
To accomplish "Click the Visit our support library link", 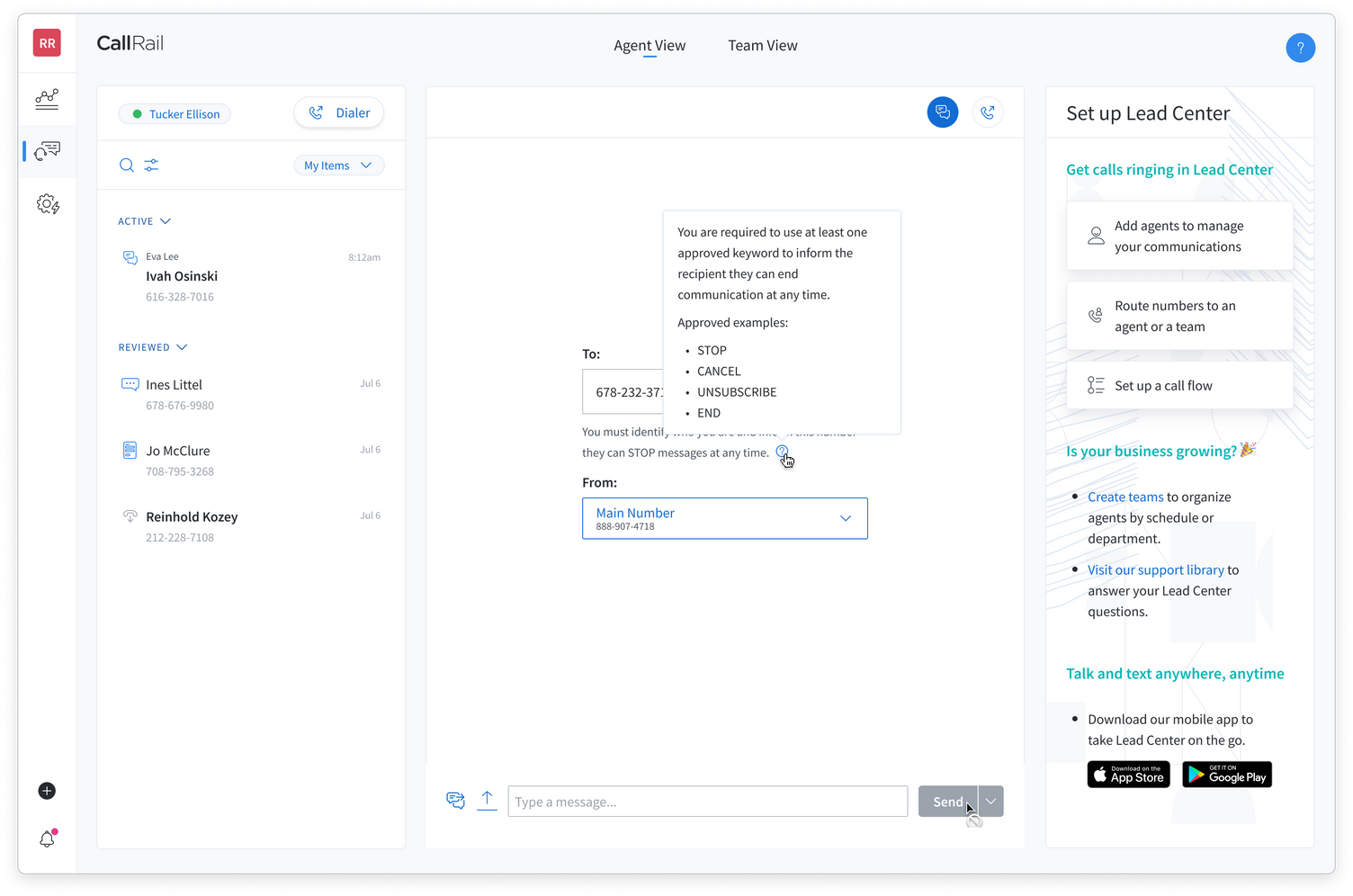I will [1156, 569].
